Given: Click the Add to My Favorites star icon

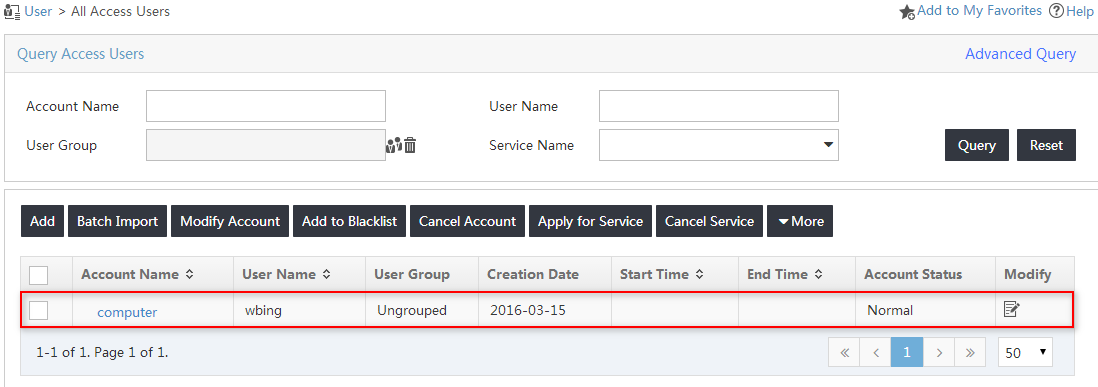Looking at the screenshot, I should pyautogui.click(x=907, y=12).
